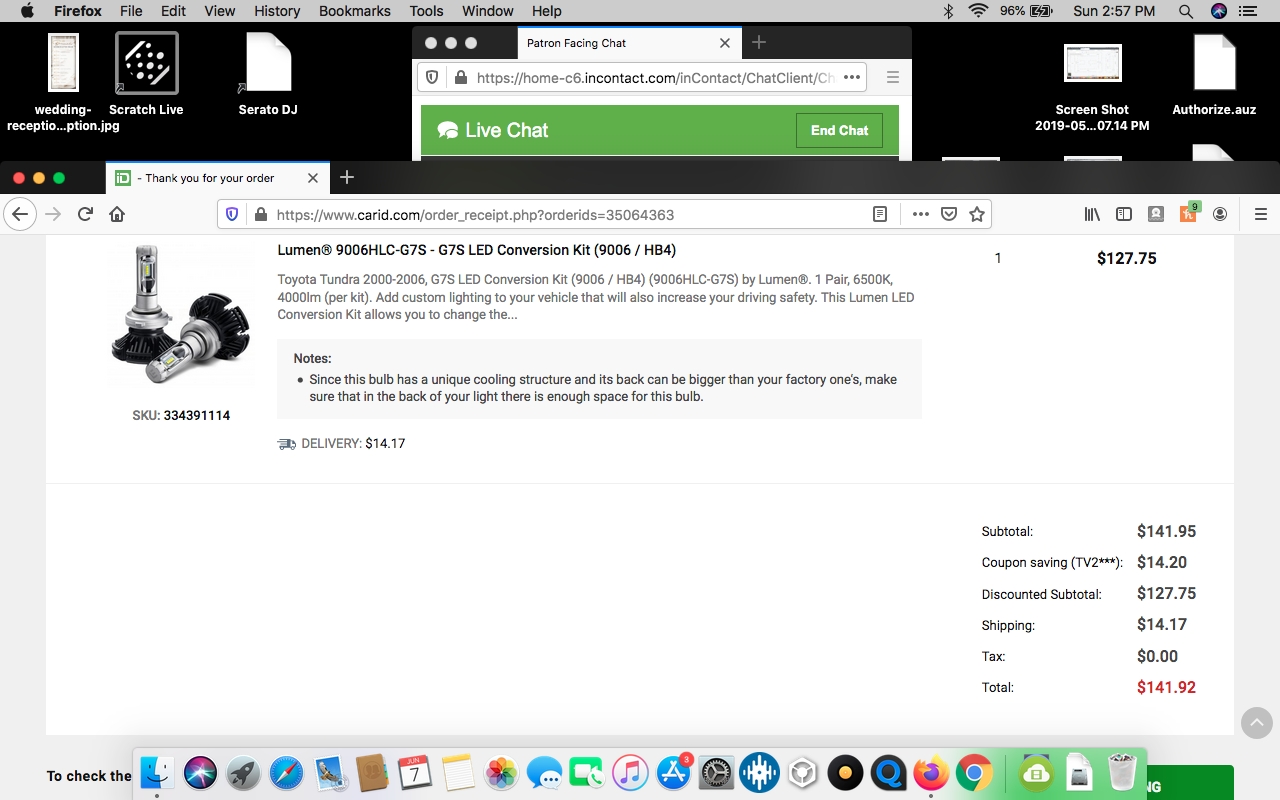This screenshot has width=1280, height=800.
Task: Open the Edit menu
Action: (x=174, y=11)
